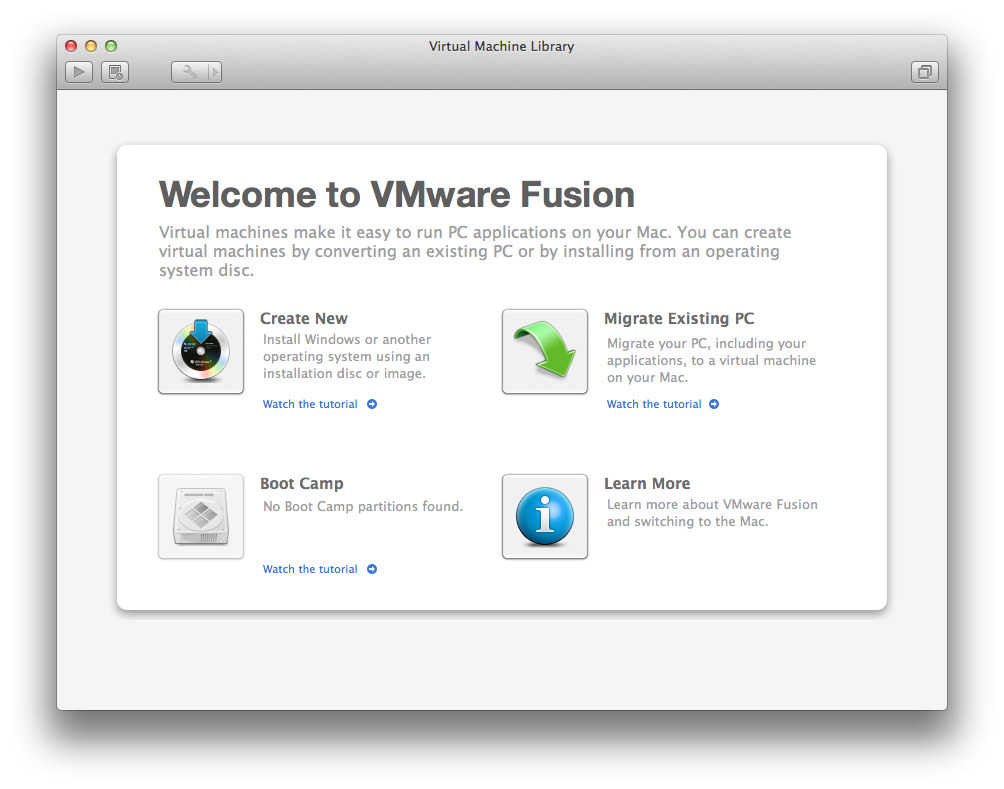The height and width of the screenshot is (789, 1004).
Task: Click the window view toggle at top right
Action: [x=925, y=72]
